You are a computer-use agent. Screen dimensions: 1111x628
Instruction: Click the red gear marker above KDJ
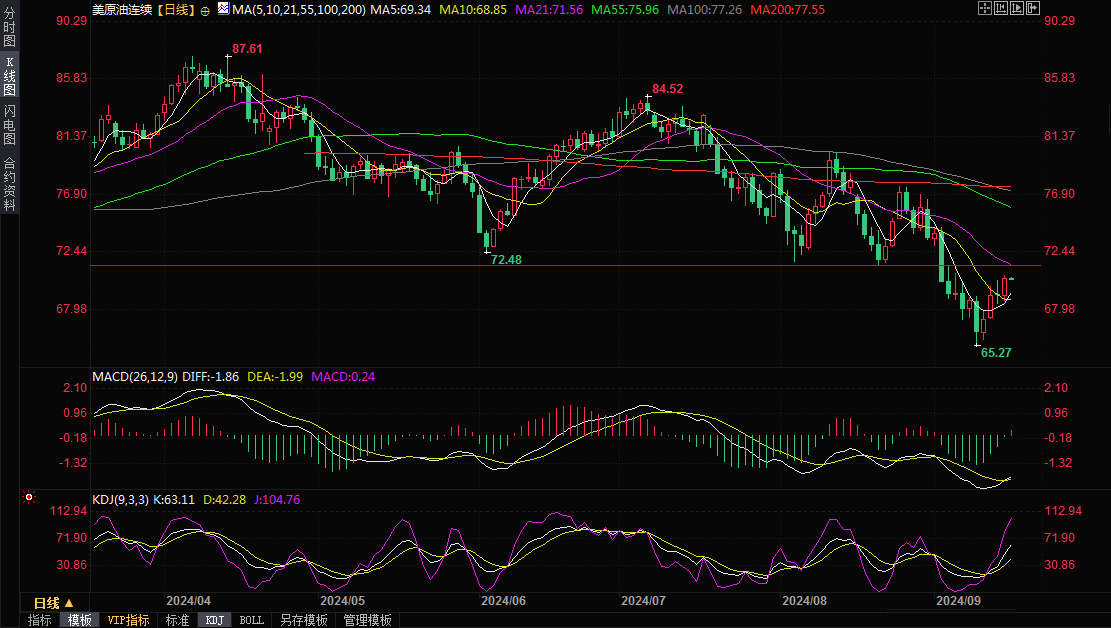(x=29, y=497)
